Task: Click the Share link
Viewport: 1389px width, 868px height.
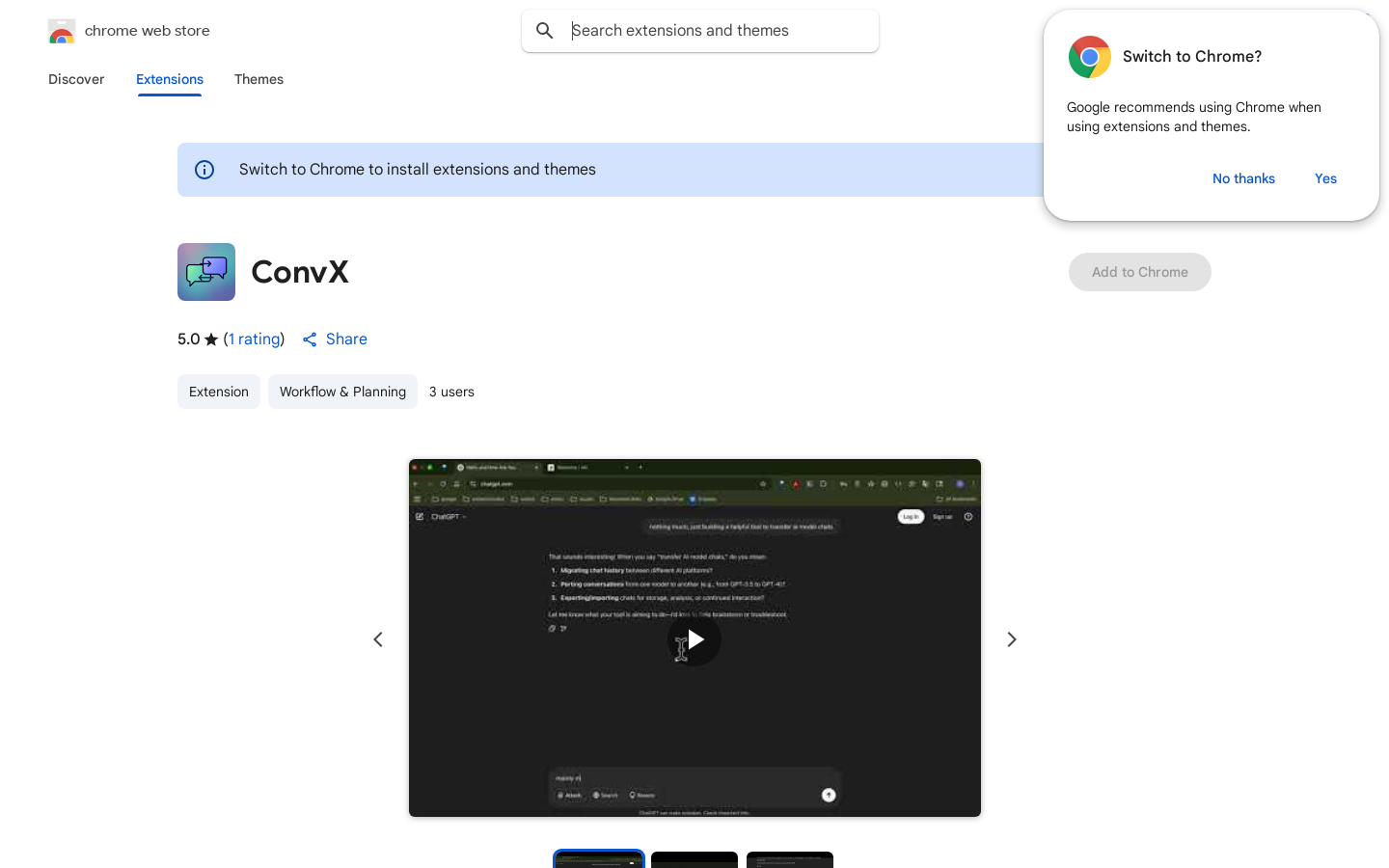Action: click(335, 339)
